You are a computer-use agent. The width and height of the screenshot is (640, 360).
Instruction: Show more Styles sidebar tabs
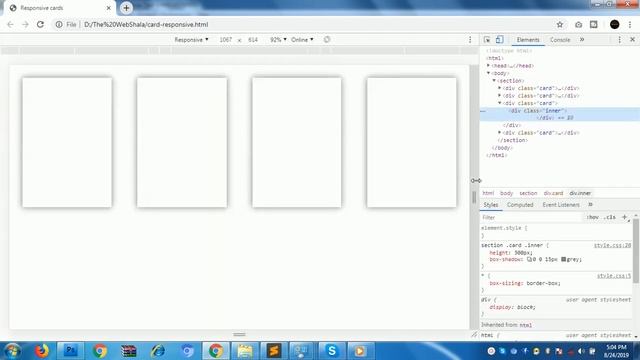pyautogui.click(x=590, y=204)
